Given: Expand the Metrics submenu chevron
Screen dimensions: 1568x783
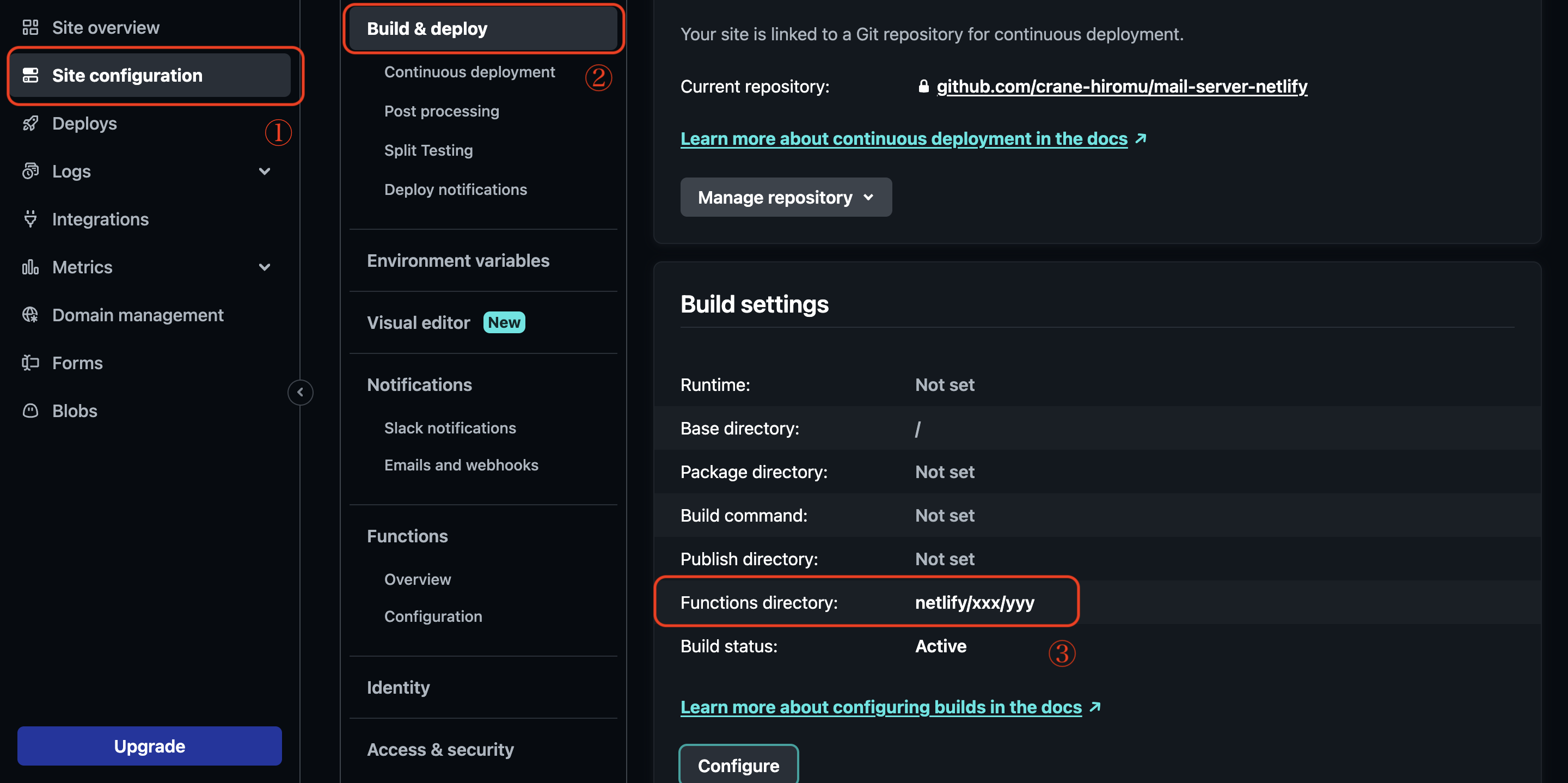Looking at the screenshot, I should (x=264, y=267).
